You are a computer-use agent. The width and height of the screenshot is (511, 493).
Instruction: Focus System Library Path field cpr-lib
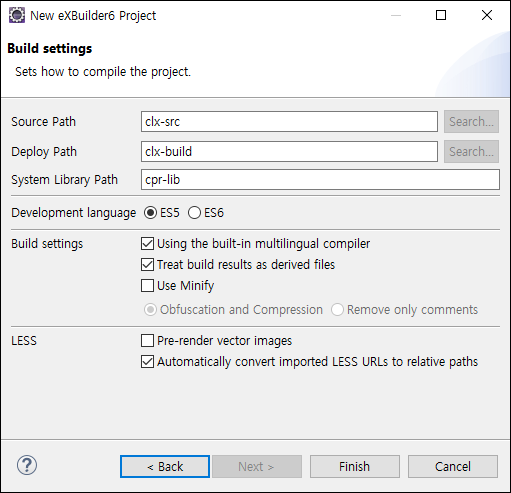(320, 180)
